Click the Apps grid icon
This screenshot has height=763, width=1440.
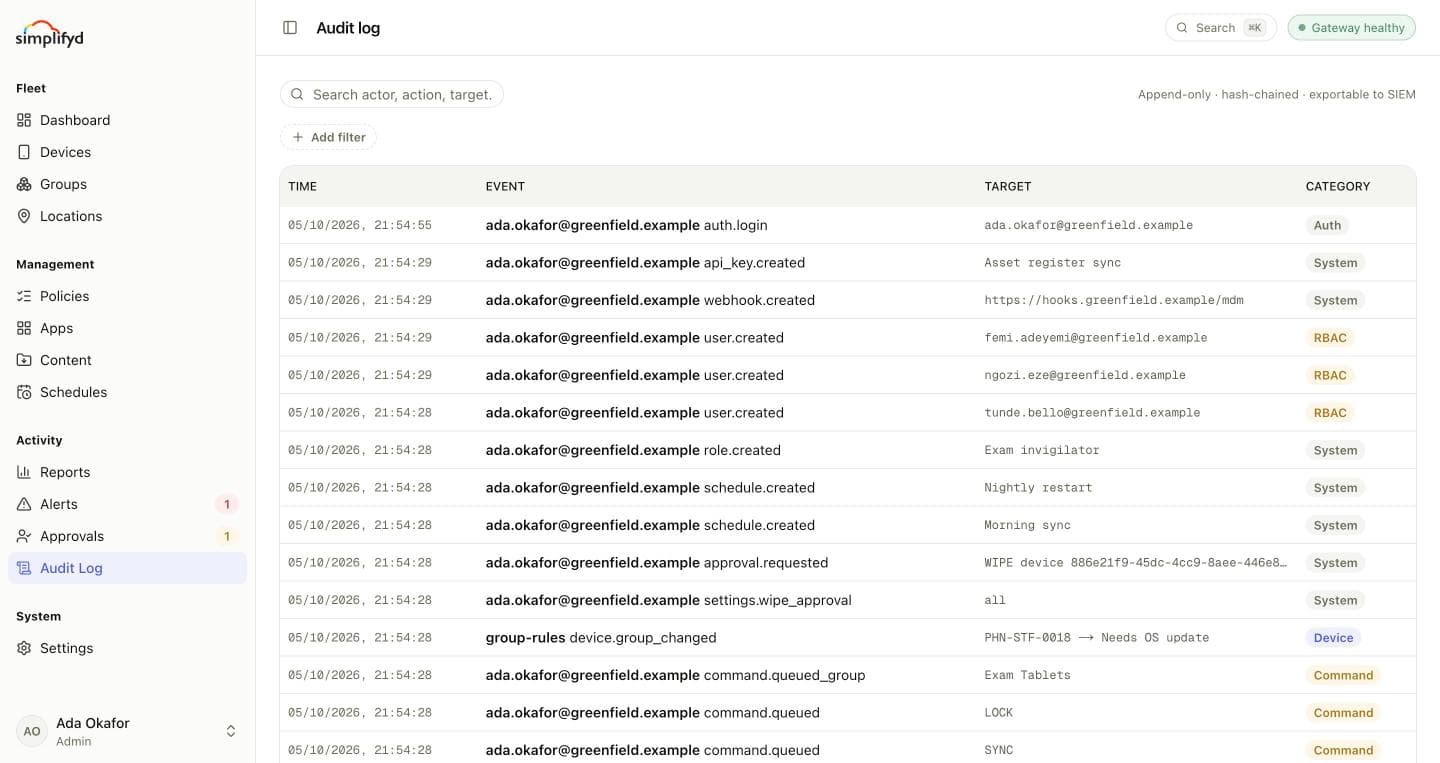pos(24,328)
